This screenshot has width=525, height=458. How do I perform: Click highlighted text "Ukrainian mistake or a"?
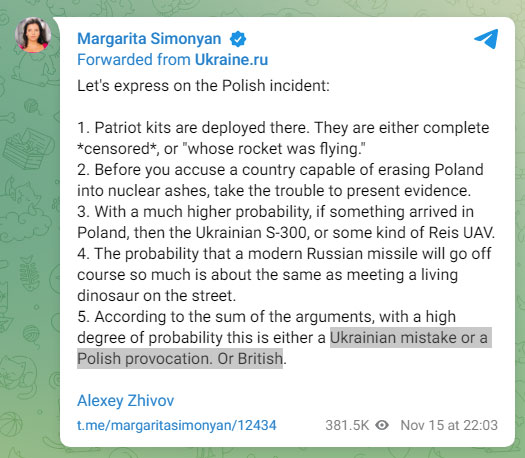coord(410,337)
